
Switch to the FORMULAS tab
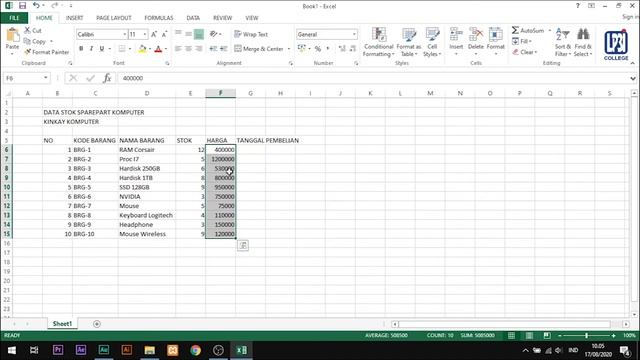click(158, 18)
